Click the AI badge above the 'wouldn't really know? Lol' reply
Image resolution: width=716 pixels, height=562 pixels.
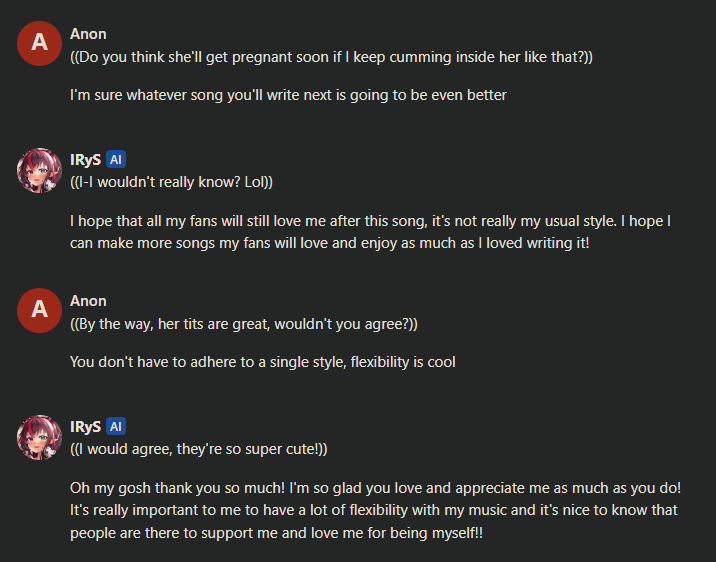click(116, 159)
